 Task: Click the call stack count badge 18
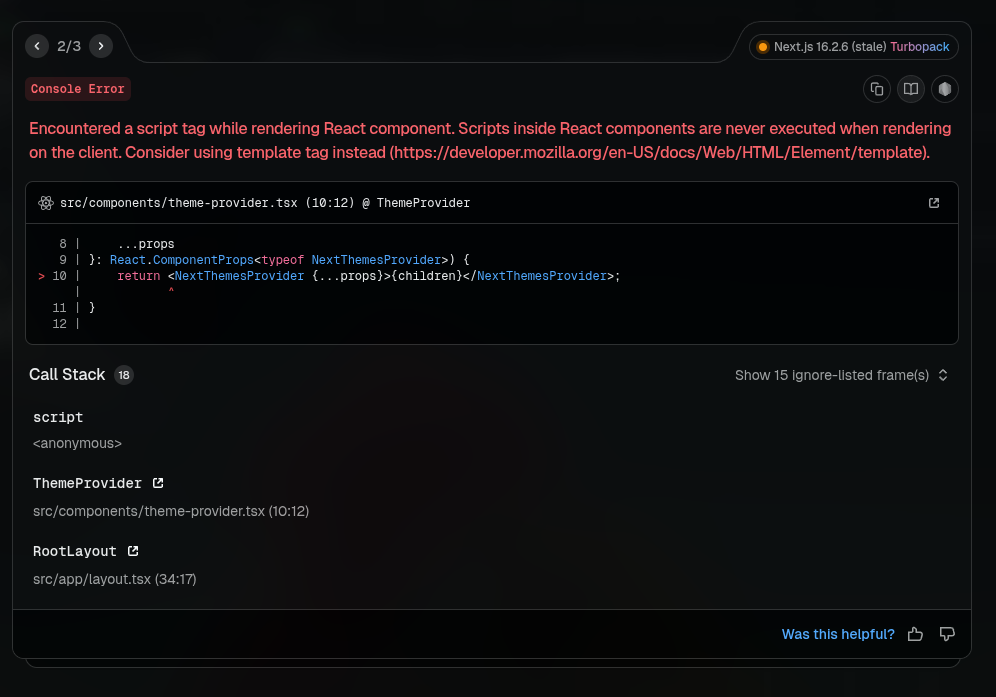124,375
